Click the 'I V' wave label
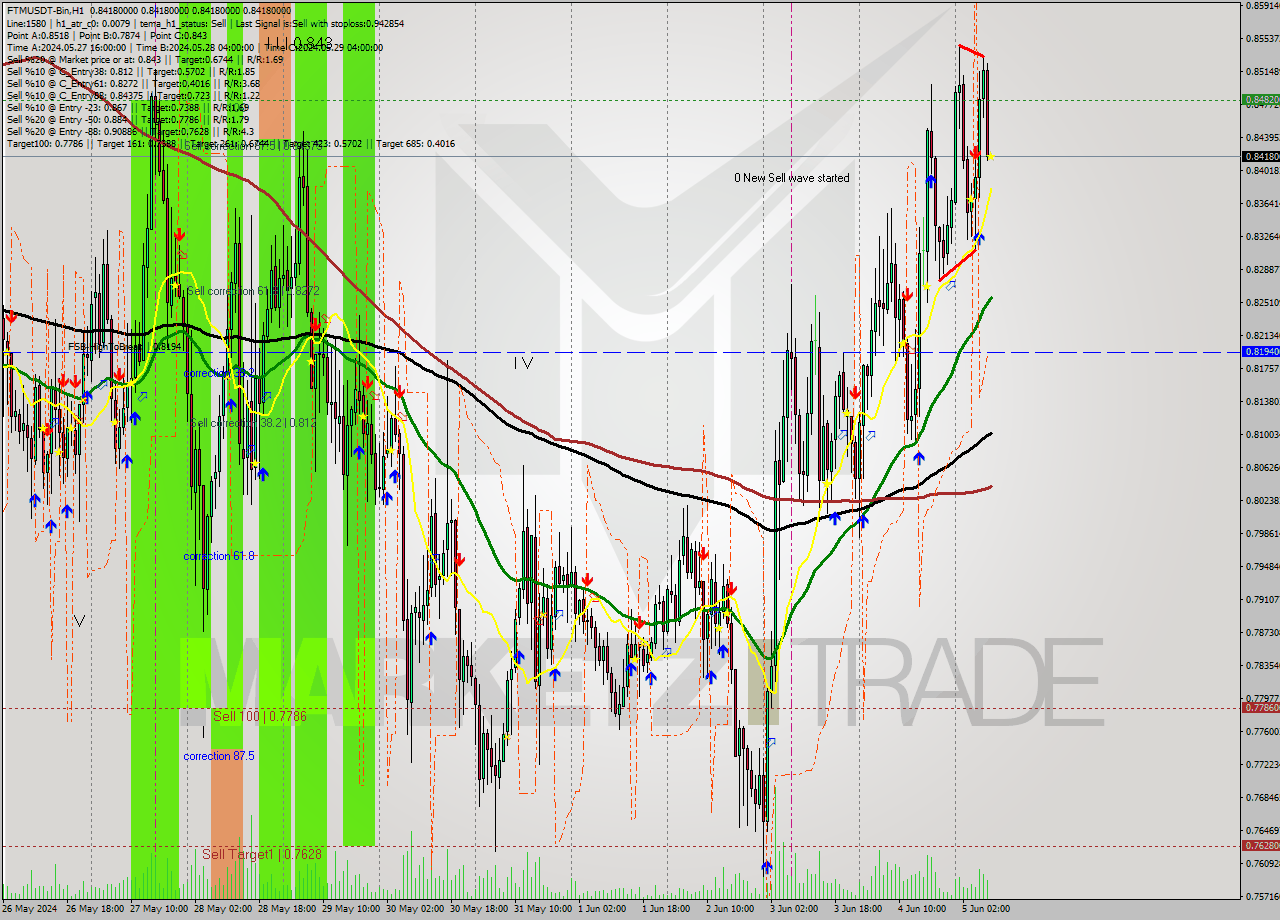The height and width of the screenshot is (920, 1280). pos(523,363)
